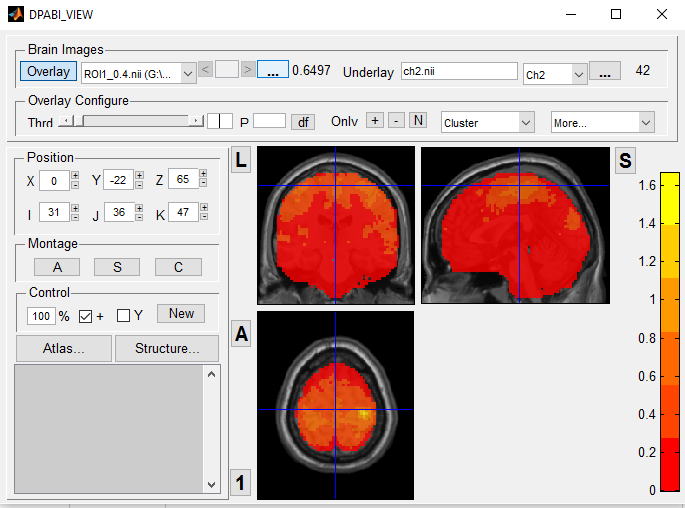Decrease X position with minus stepper
Screen dimensions: 685x508
click(x=75, y=185)
